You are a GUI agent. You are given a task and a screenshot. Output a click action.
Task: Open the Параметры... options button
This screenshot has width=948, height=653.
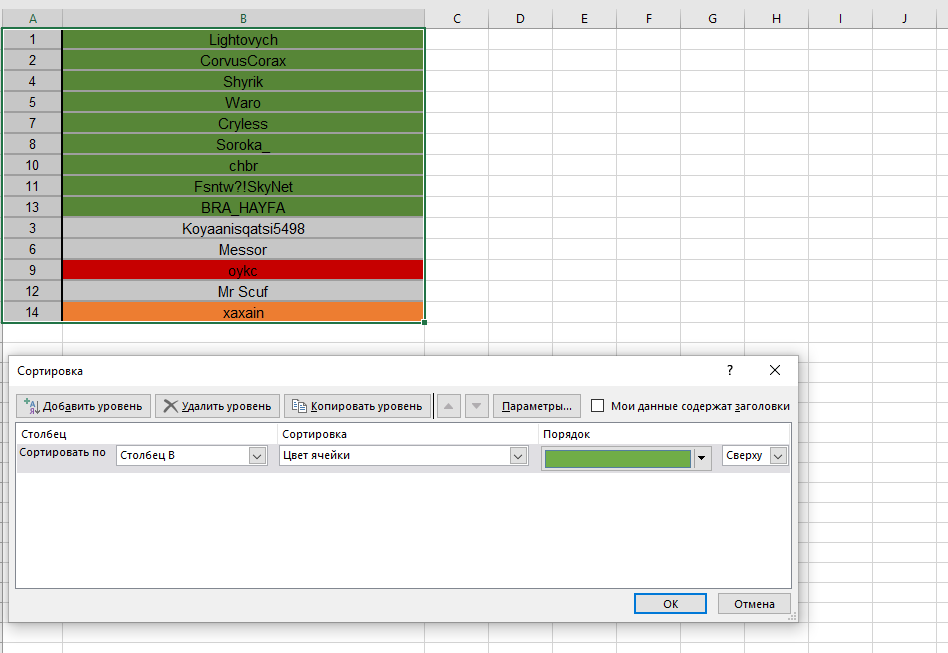coord(537,406)
